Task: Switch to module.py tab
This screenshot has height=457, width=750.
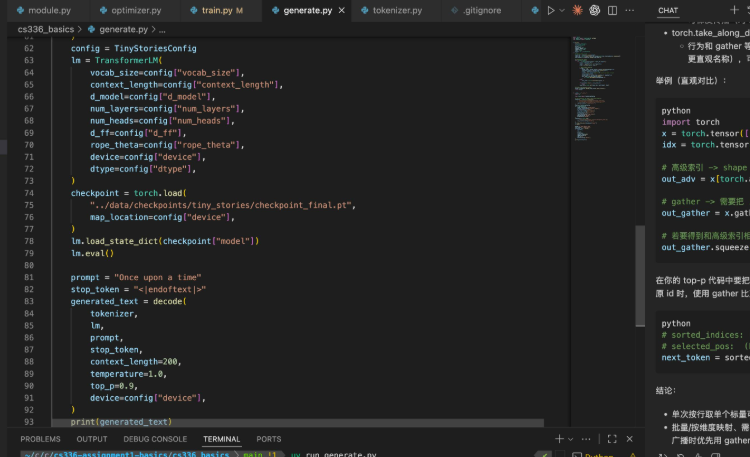Action: (x=44, y=10)
